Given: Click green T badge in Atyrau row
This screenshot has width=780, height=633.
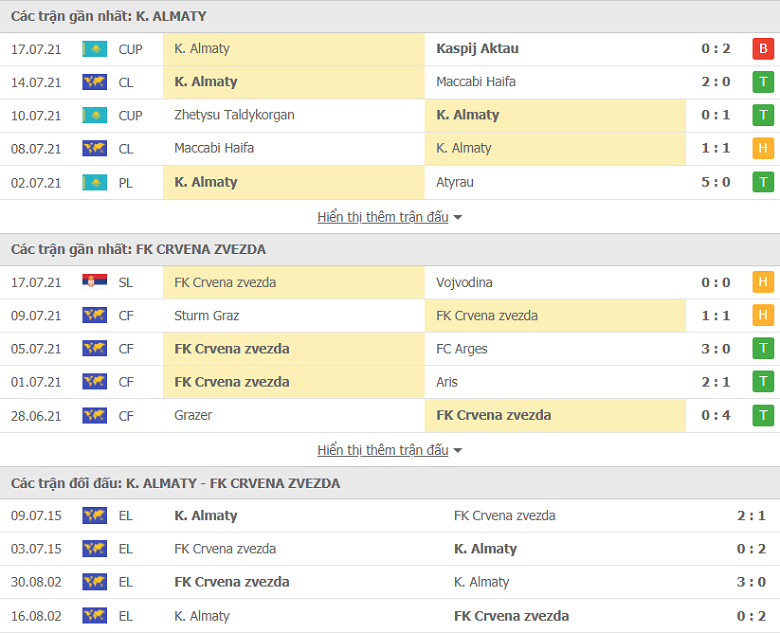Looking at the screenshot, I should coord(763,182).
